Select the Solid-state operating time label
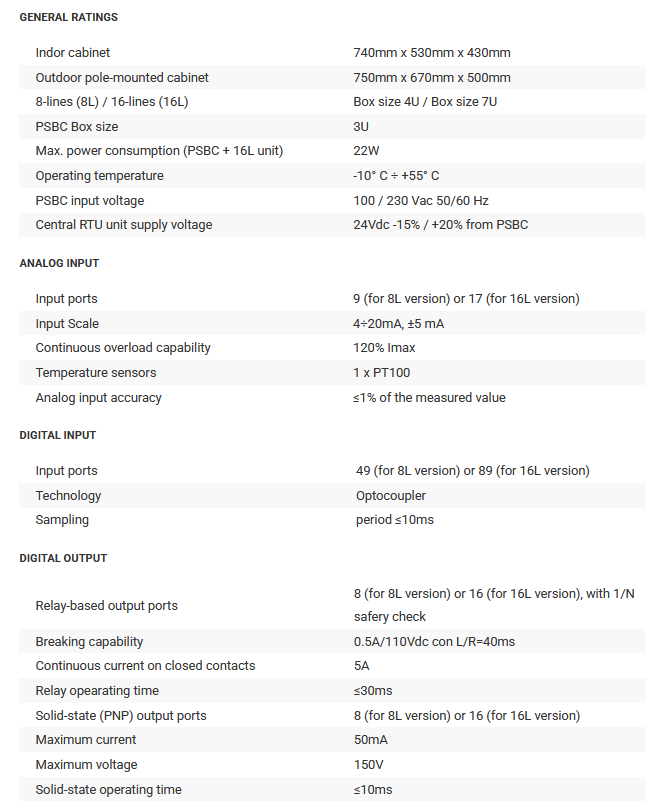Viewport: 646px width, 804px height. 108,790
